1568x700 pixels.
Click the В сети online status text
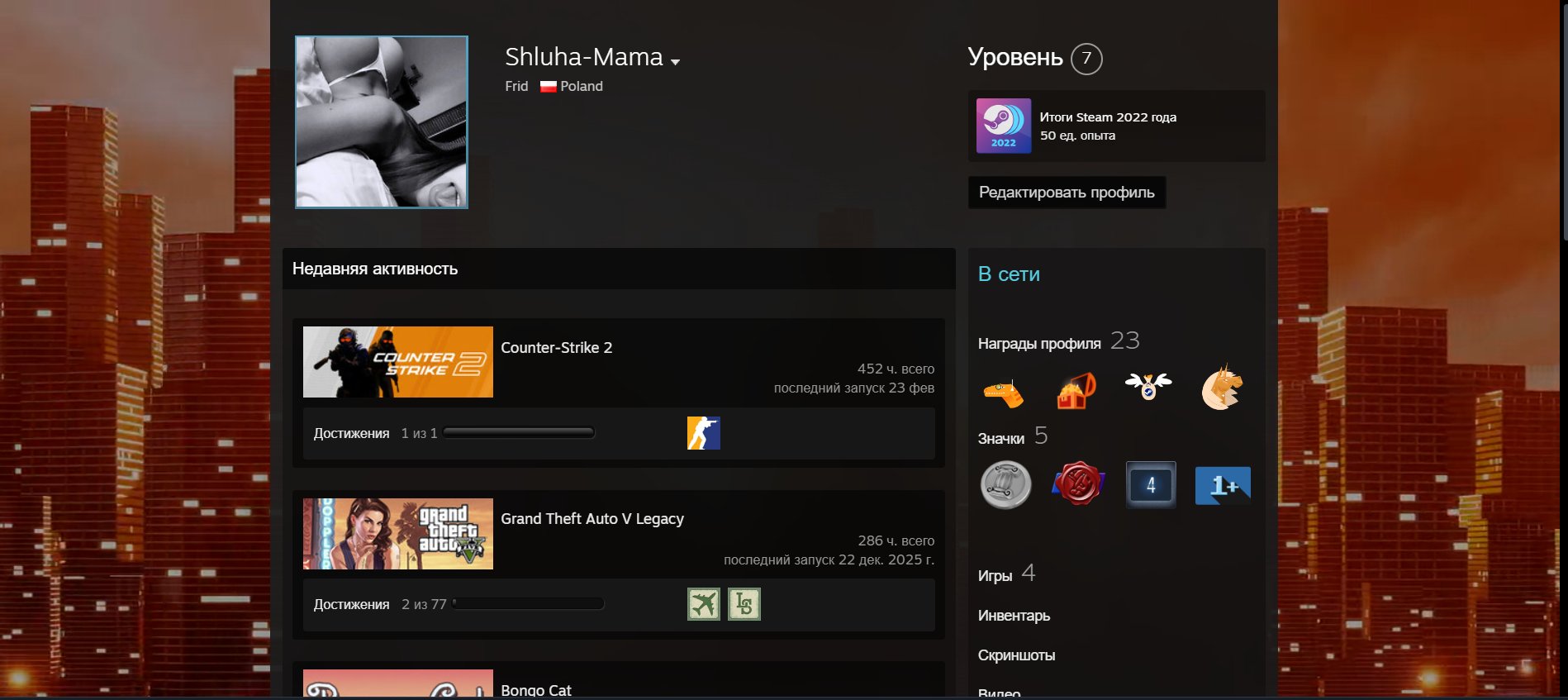1009,274
